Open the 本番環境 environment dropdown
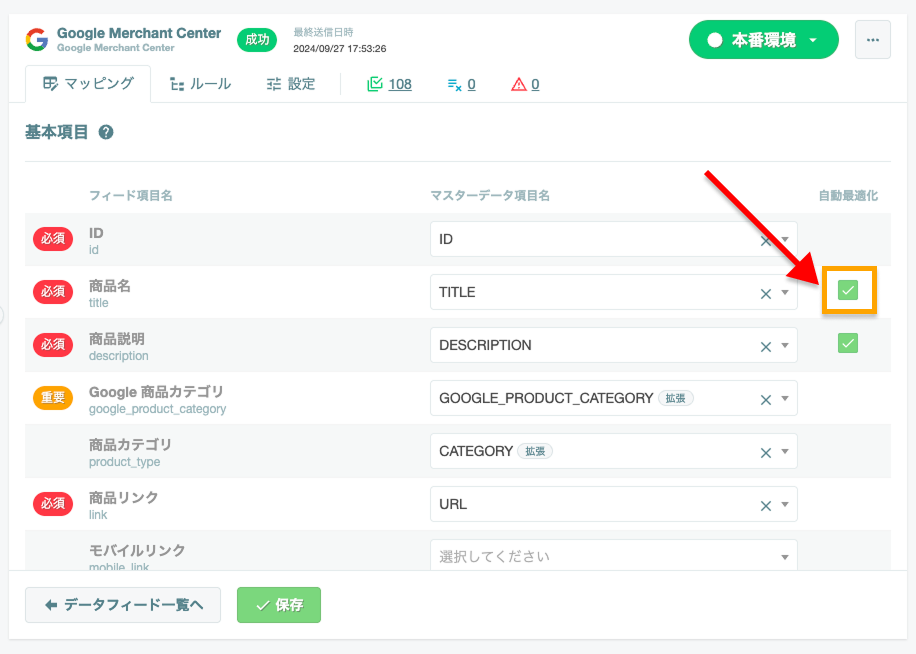The width and height of the screenshot is (916, 654). (764, 40)
